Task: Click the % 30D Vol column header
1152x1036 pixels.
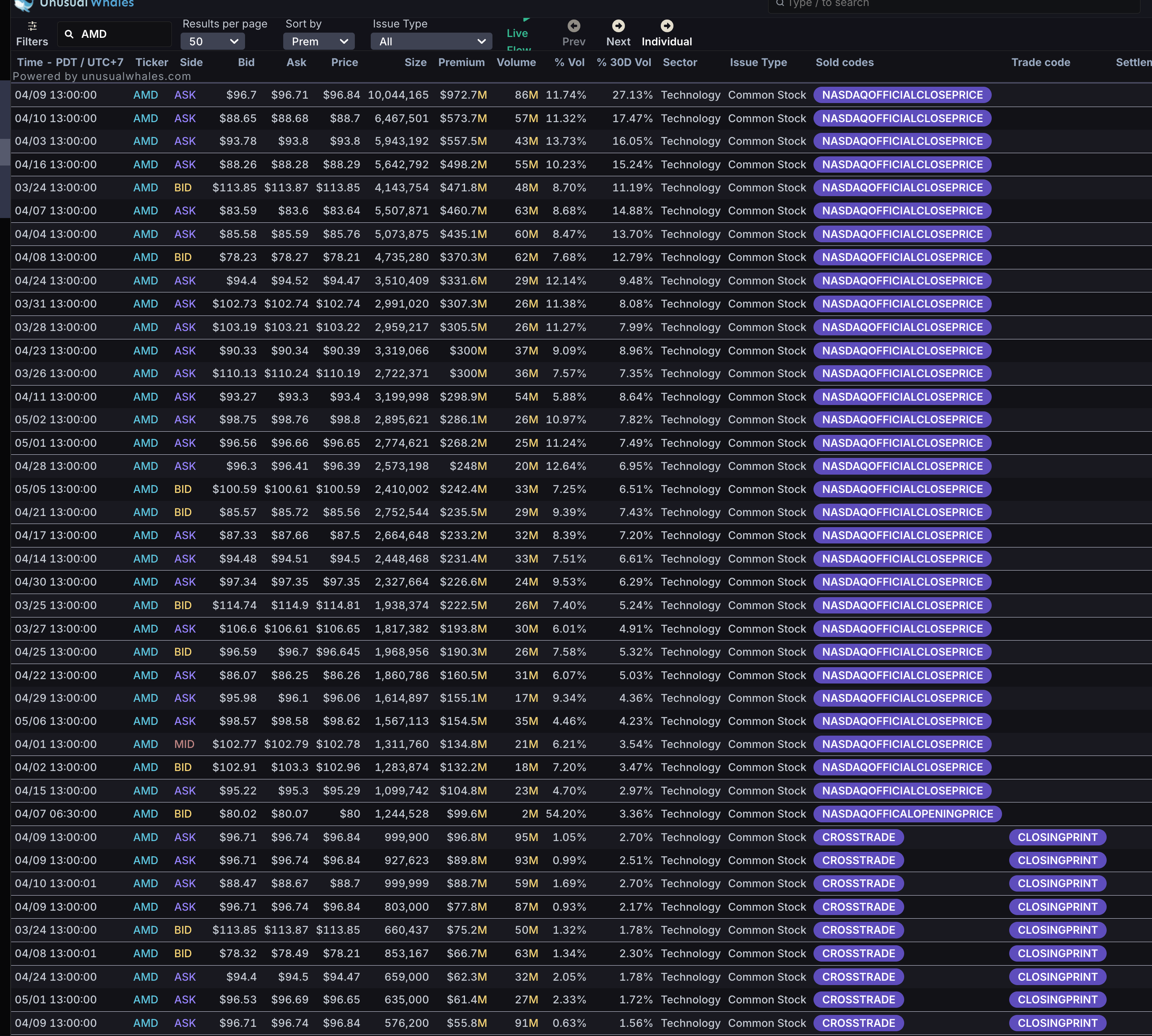Action: coord(623,62)
